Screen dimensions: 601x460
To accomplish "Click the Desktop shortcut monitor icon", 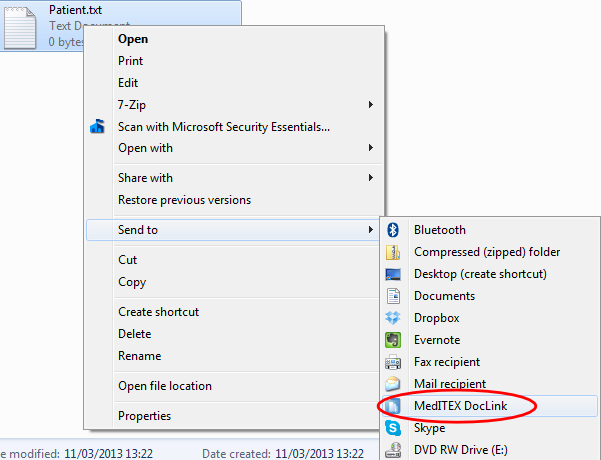I will [x=393, y=274].
